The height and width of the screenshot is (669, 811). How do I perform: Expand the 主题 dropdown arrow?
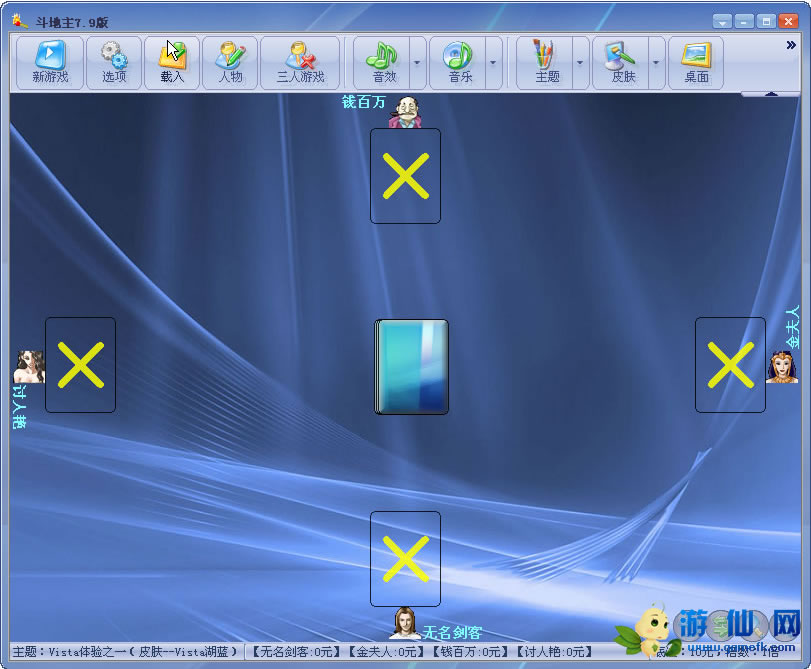tap(580, 63)
